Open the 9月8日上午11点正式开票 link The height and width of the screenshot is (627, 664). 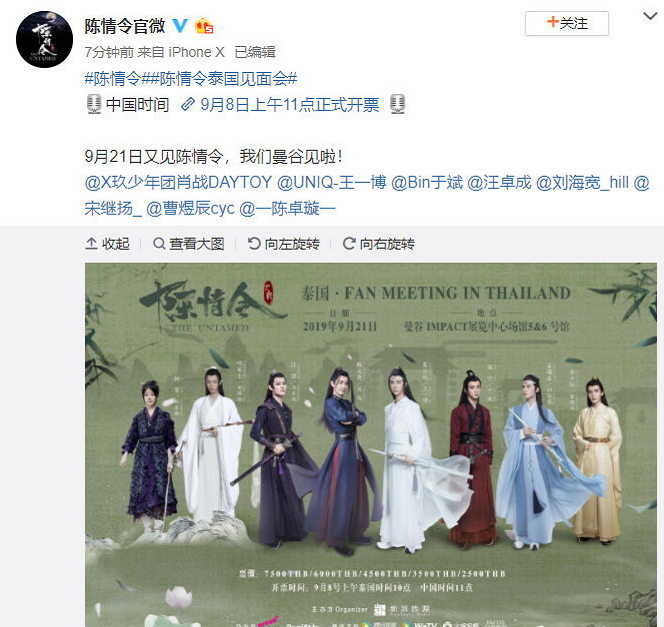coord(290,105)
